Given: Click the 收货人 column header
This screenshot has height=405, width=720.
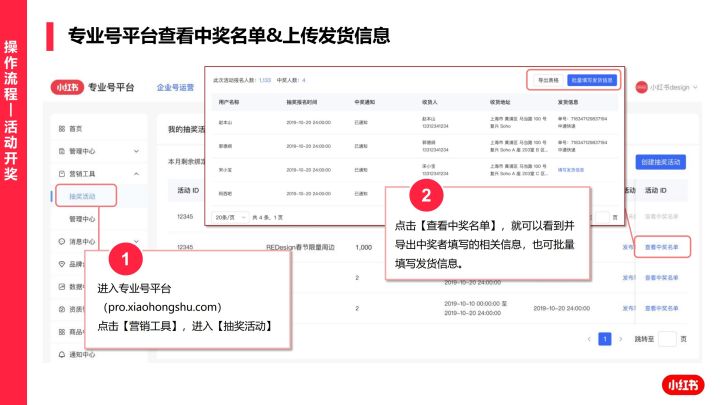Looking at the screenshot, I should click(x=429, y=102).
